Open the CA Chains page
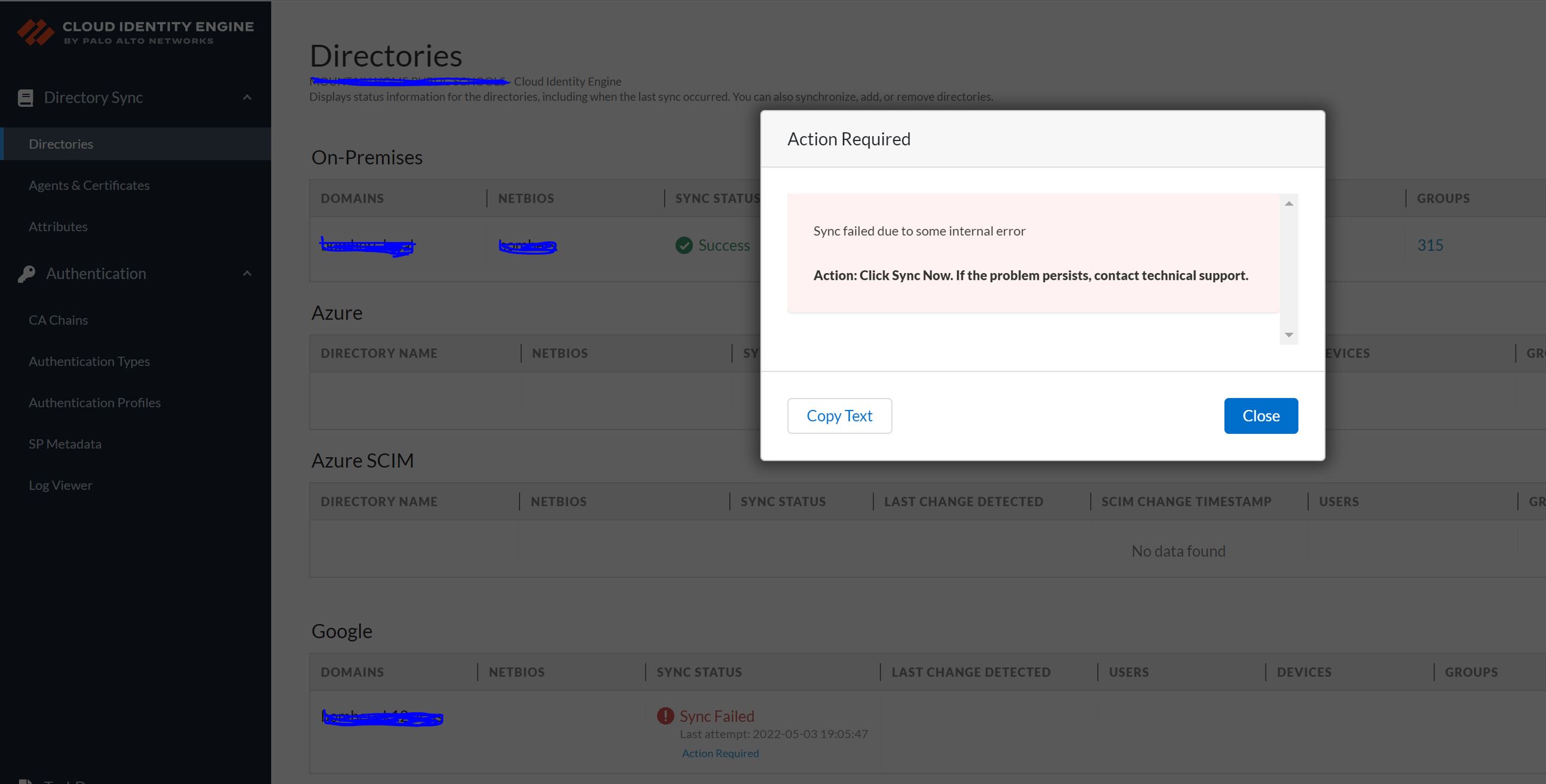The image size is (1546, 784). [x=58, y=320]
